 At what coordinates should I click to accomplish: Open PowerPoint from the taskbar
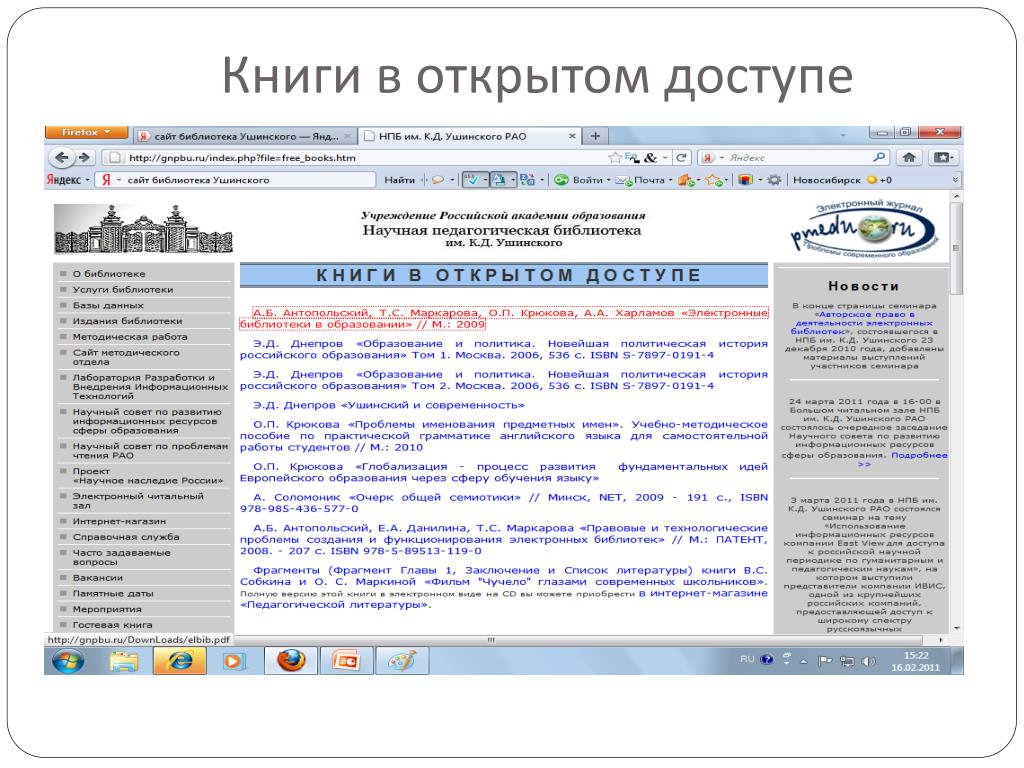pyautogui.click(x=347, y=661)
